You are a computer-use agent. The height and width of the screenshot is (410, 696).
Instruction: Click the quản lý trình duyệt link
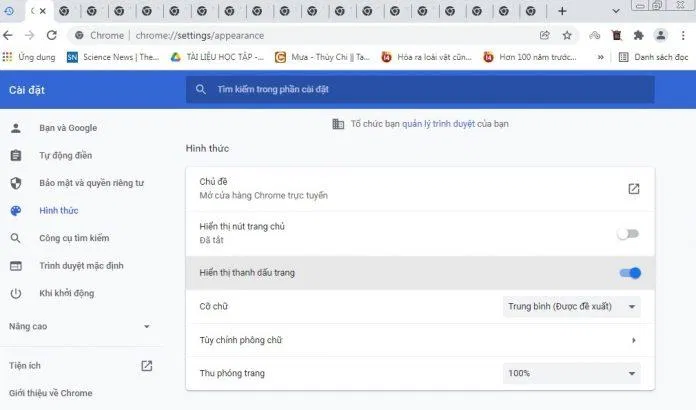[x=437, y=124]
